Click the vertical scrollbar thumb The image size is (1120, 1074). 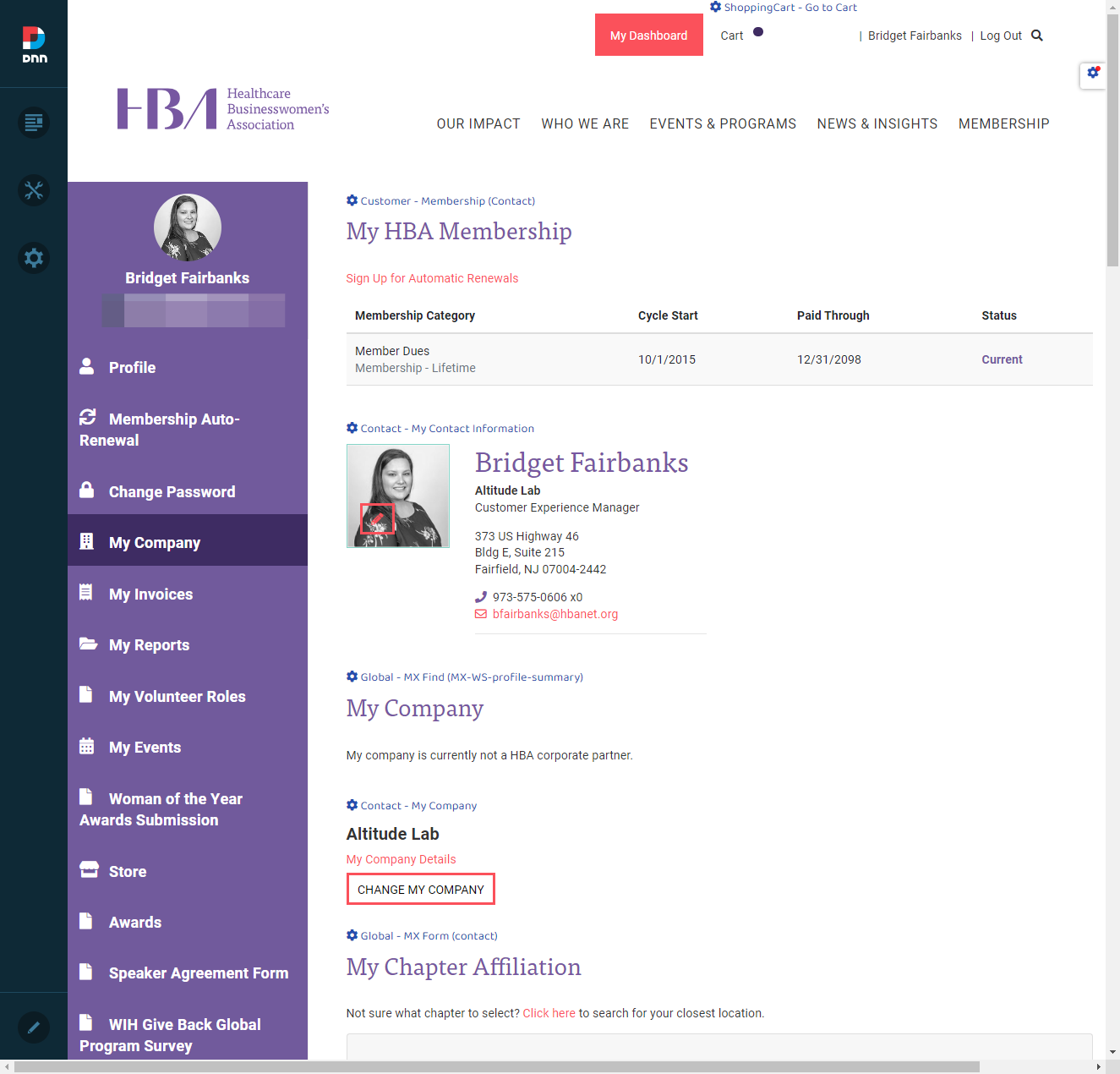(x=1112, y=140)
